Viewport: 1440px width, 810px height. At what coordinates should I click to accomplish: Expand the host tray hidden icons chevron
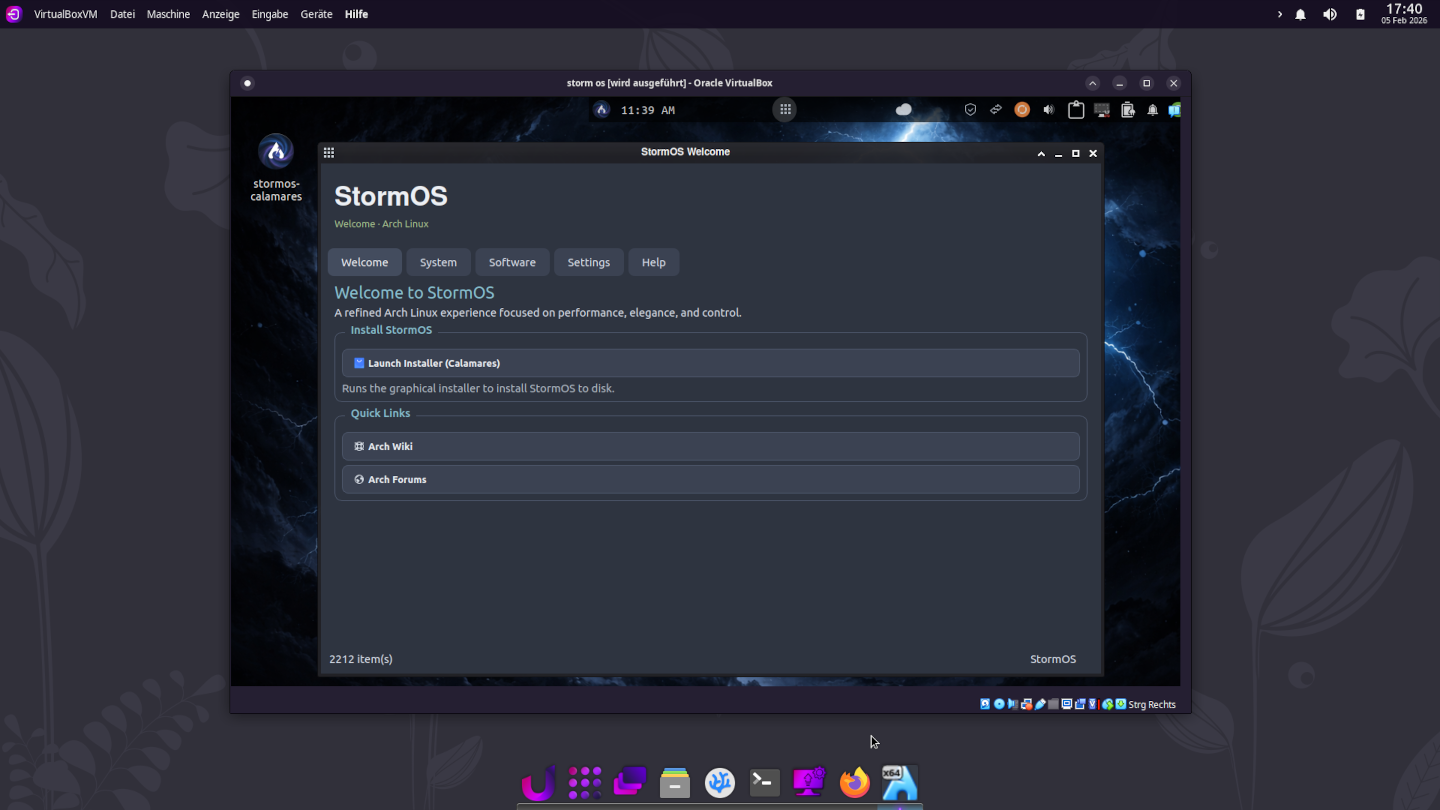pyautogui.click(x=1279, y=14)
